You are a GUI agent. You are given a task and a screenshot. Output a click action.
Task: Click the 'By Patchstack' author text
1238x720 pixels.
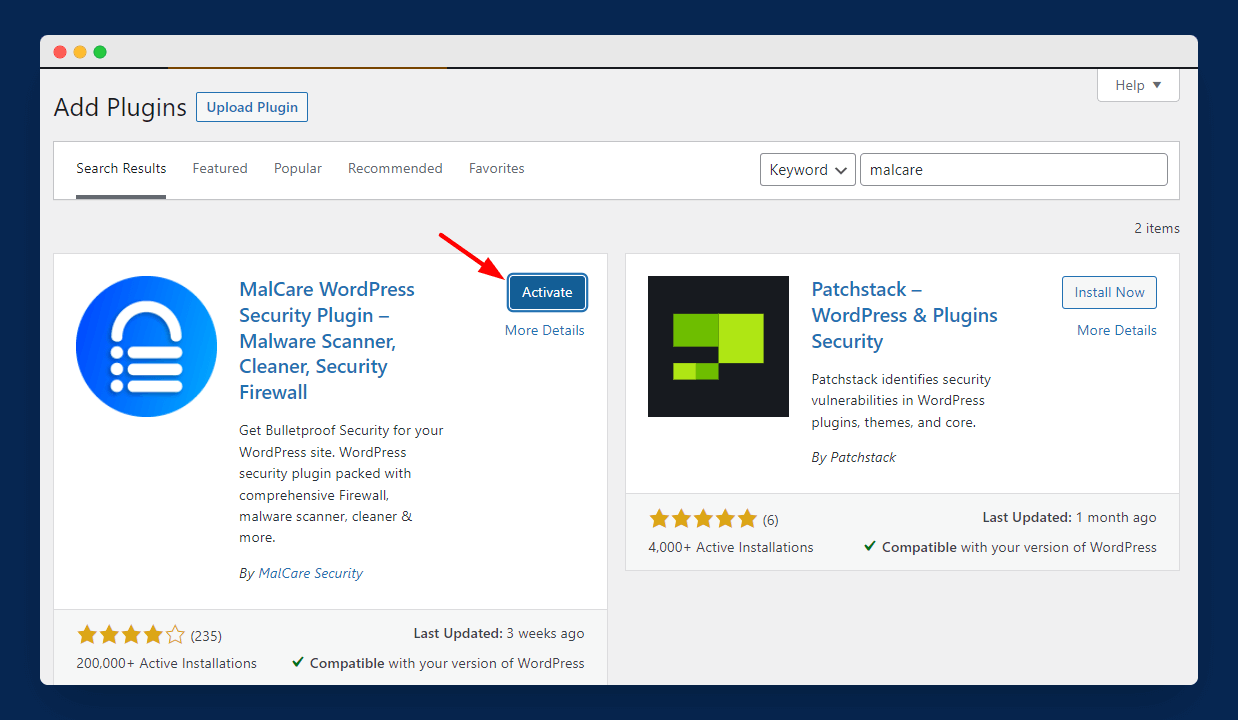pos(854,457)
